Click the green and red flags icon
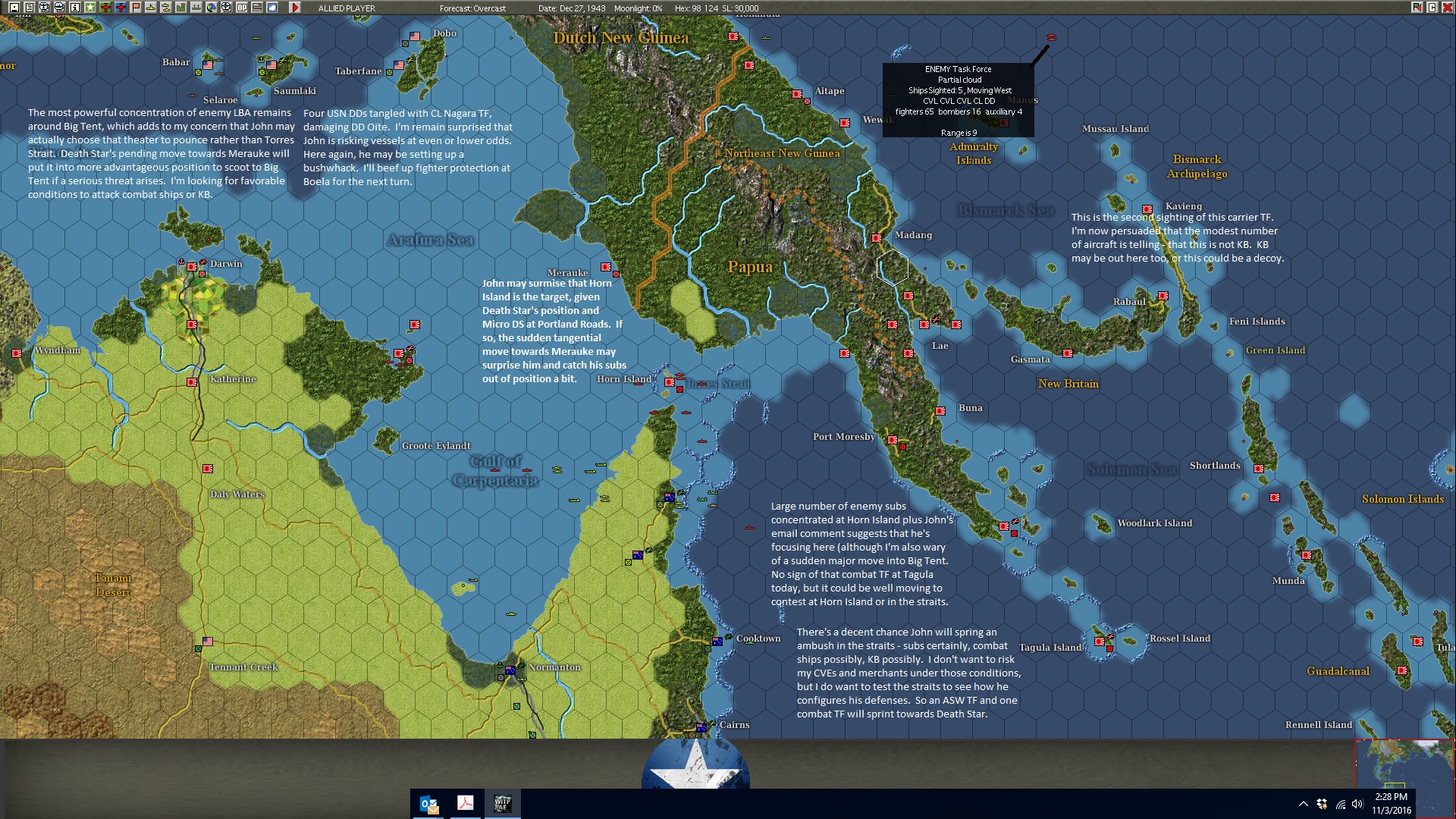 [x=1417, y=8]
